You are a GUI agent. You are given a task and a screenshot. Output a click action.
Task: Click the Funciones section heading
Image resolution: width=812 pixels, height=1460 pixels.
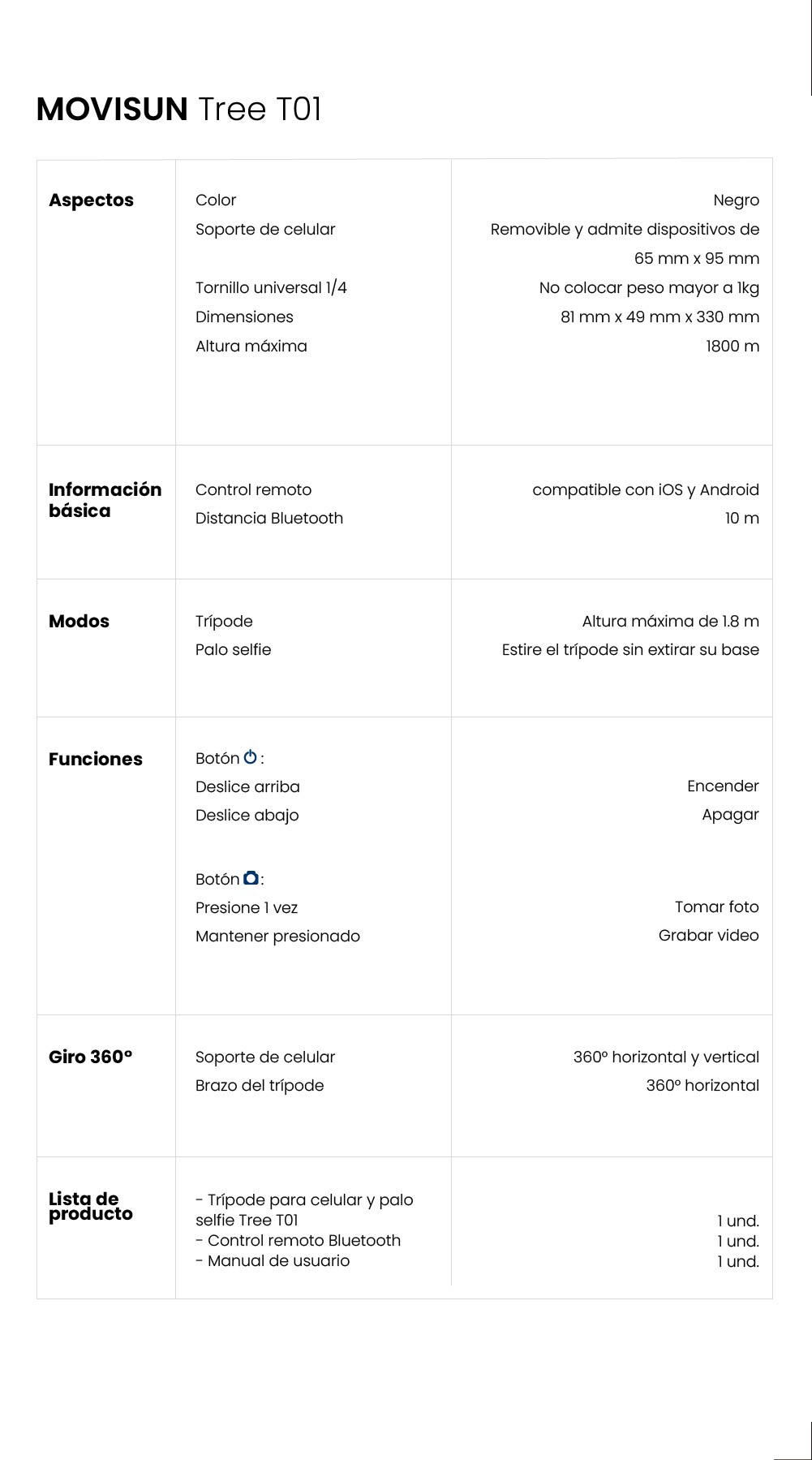tap(96, 760)
